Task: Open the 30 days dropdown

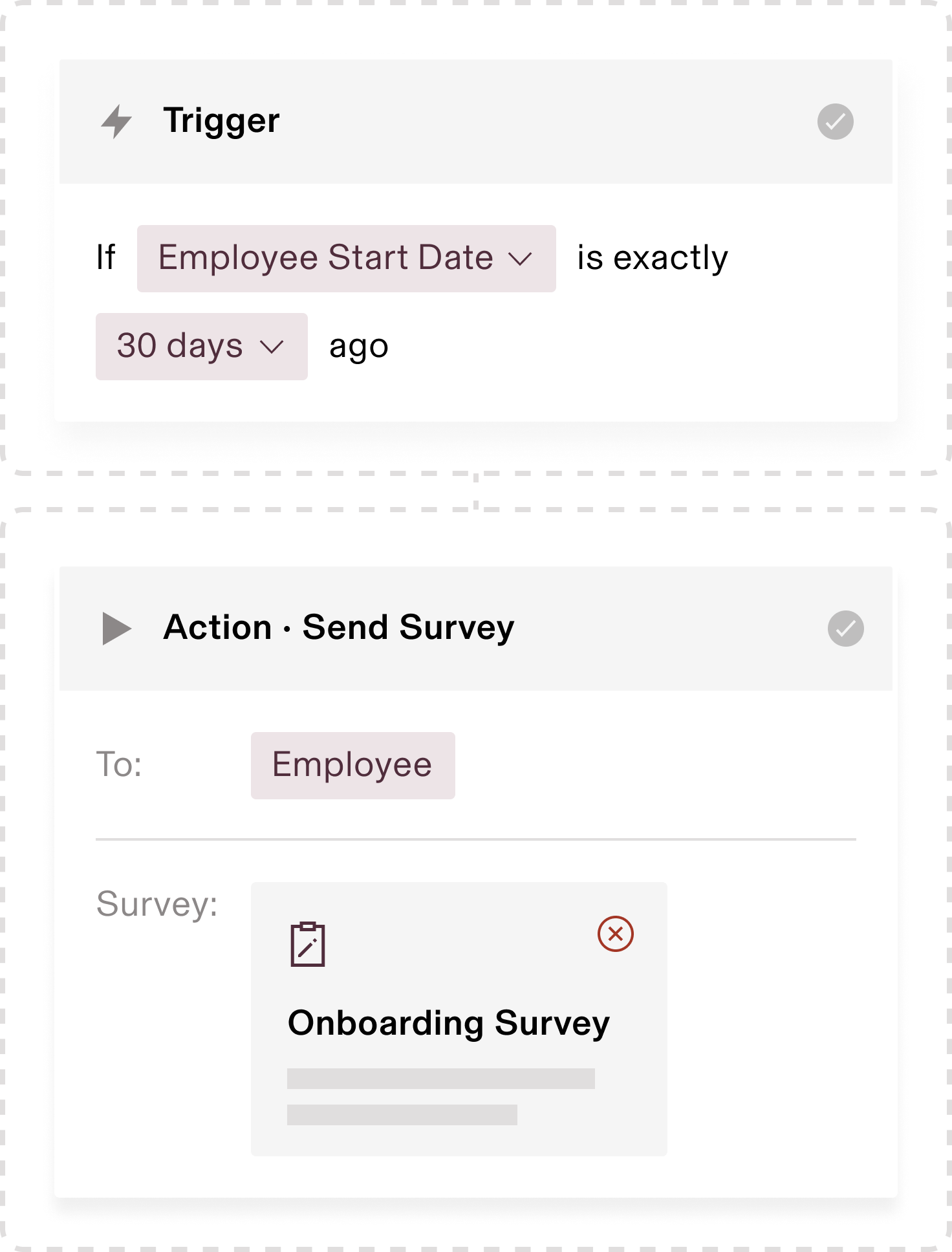Action: [201, 346]
